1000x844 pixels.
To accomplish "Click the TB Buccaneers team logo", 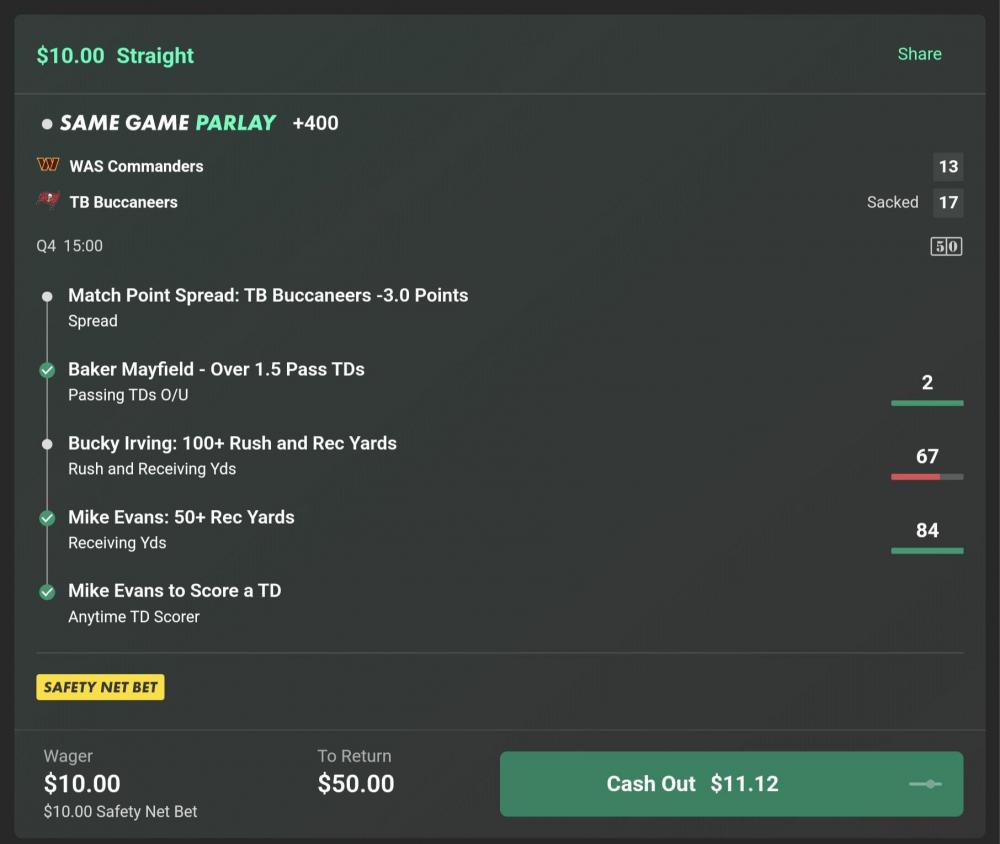I will click(x=47, y=201).
